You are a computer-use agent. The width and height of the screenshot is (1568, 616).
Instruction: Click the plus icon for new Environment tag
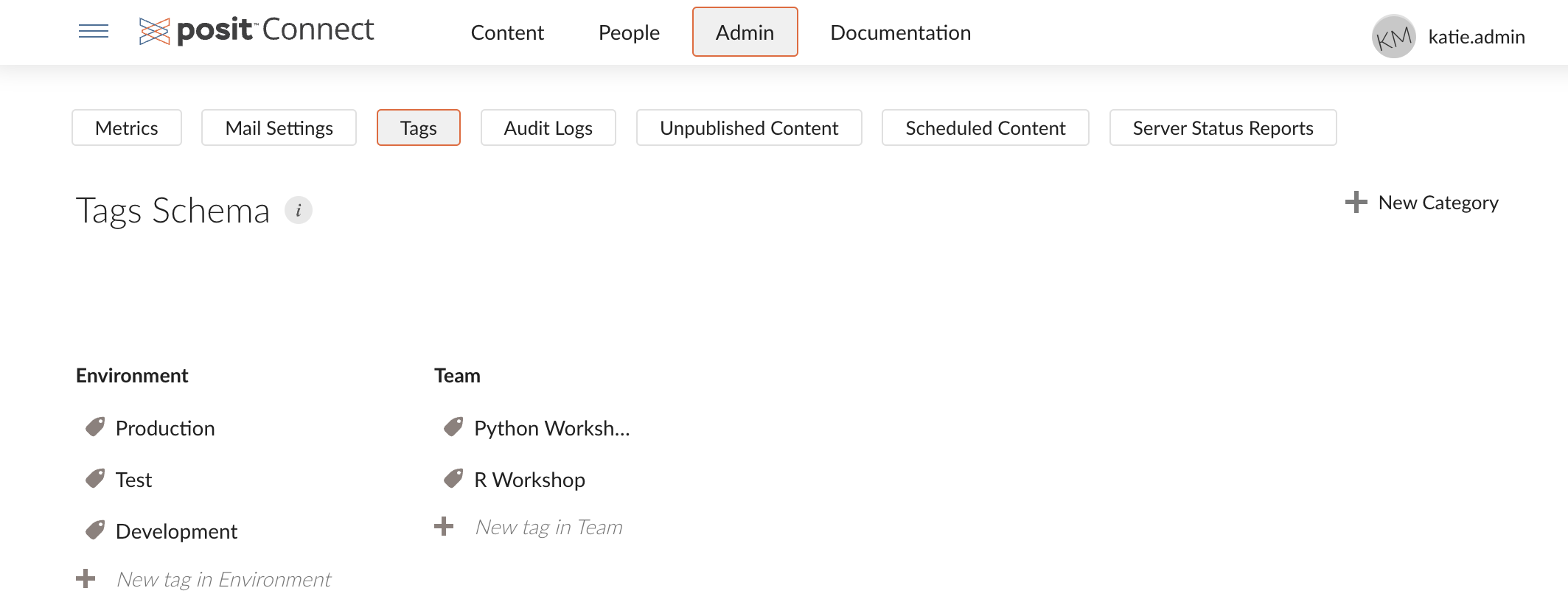[86, 579]
